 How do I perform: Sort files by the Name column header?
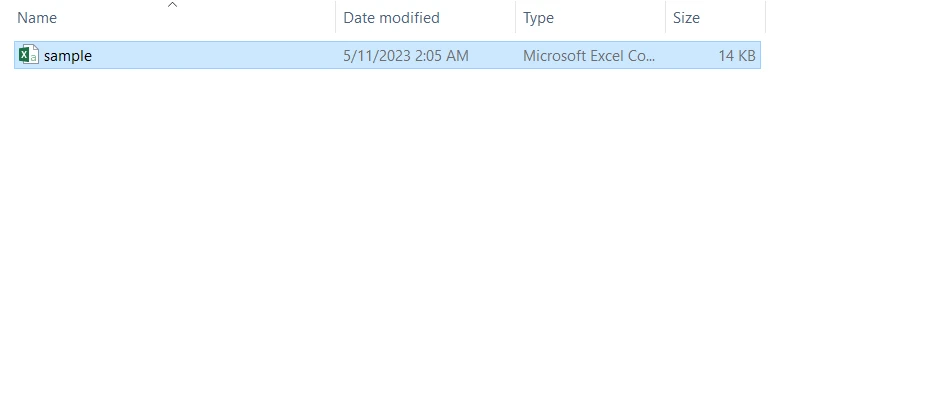pyautogui.click(x=37, y=18)
